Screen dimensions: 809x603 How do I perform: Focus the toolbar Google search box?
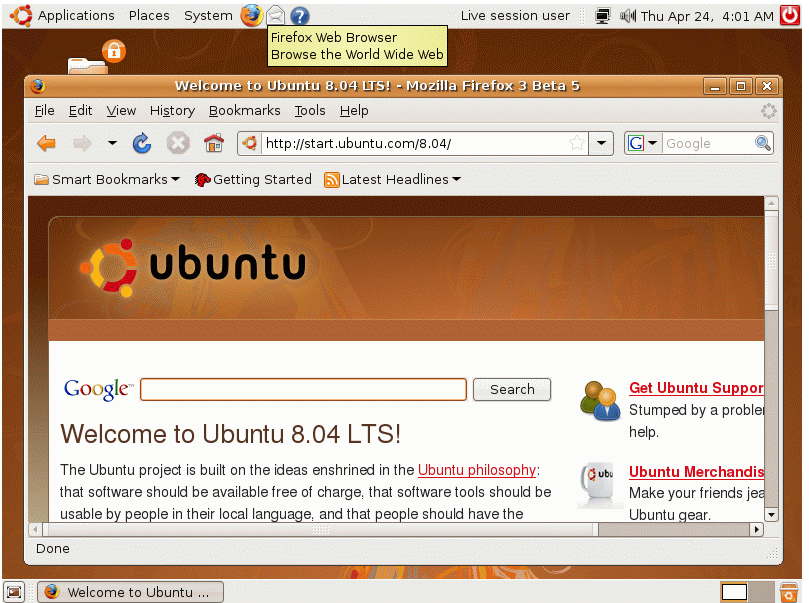pos(708,143)
